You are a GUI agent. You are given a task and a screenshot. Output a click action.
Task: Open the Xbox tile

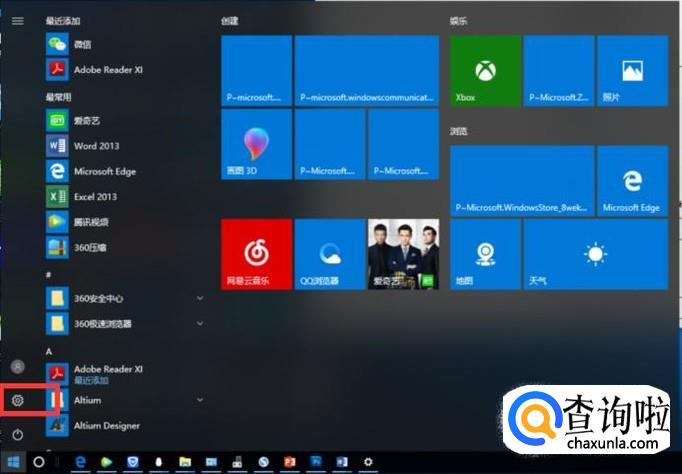485,71
